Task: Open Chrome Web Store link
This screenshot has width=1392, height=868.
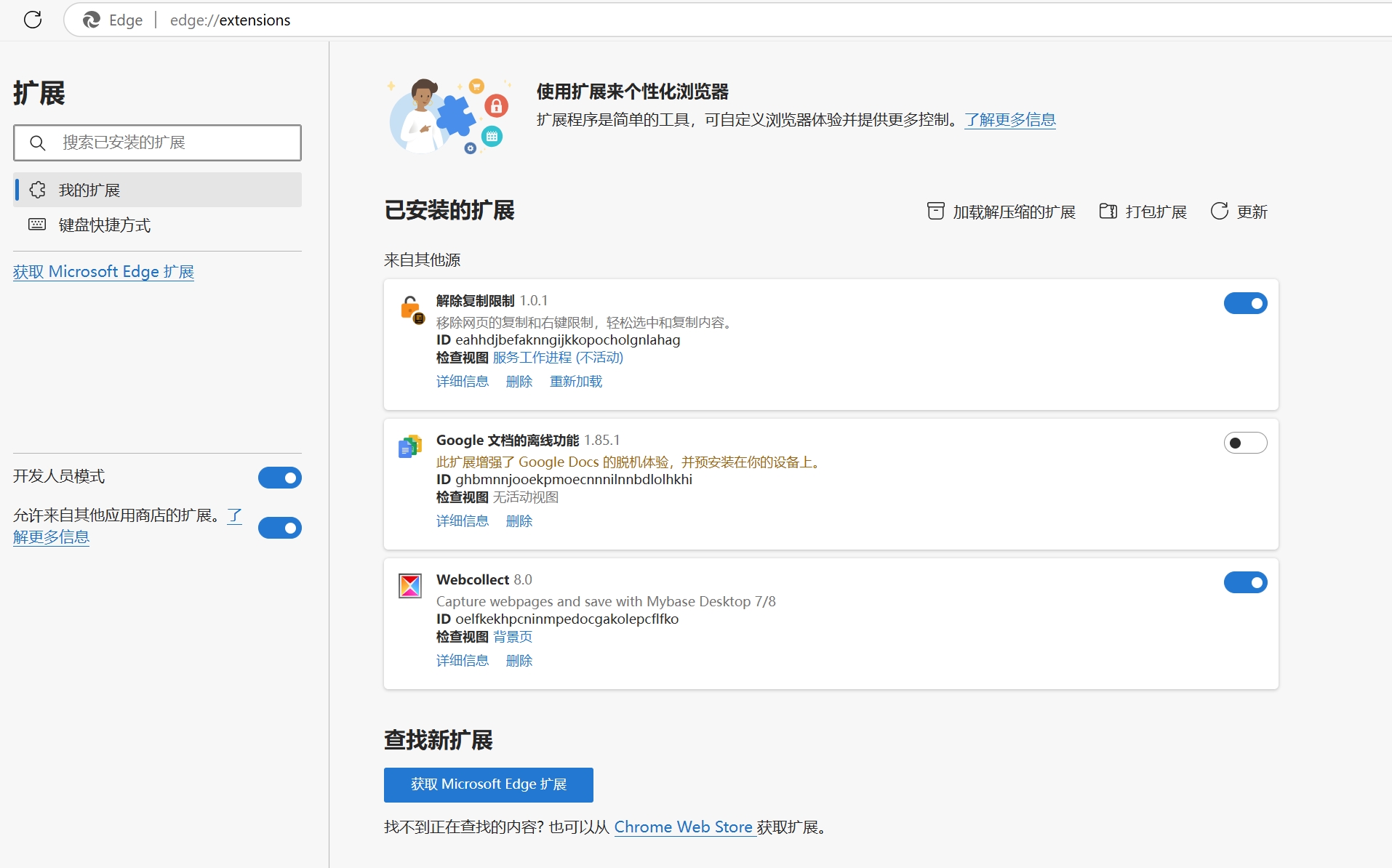Action: point(684,827)
